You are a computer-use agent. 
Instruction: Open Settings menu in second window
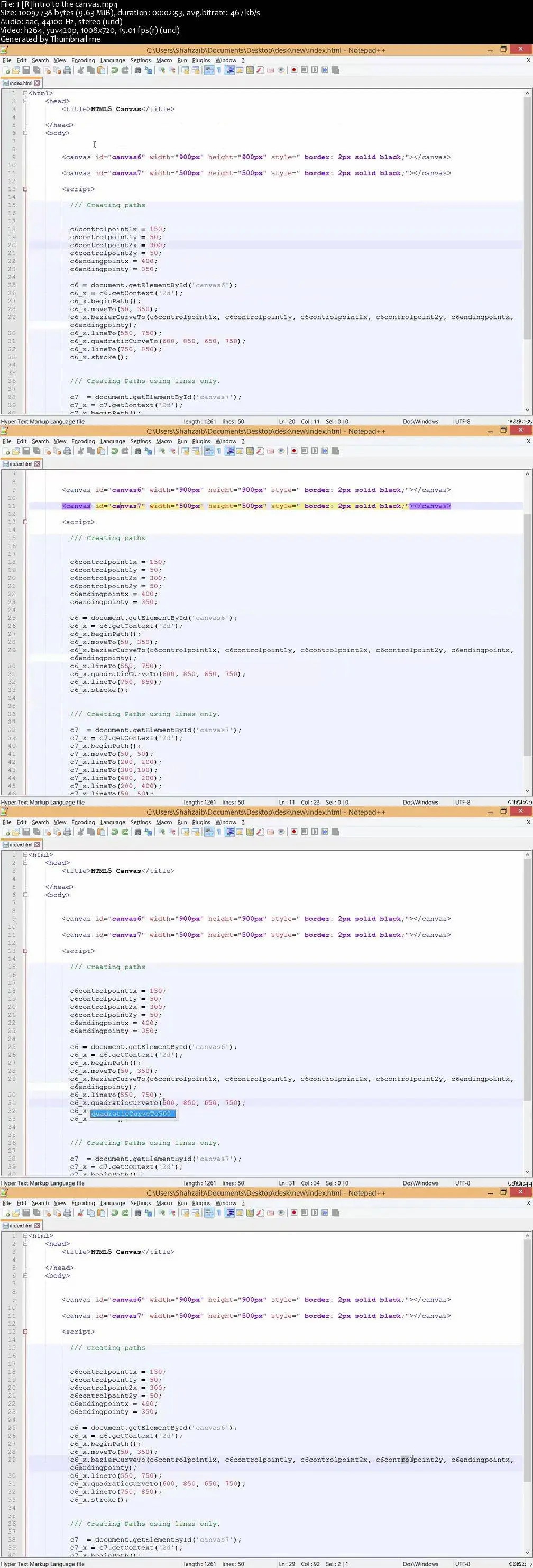[x=141, y=441]
